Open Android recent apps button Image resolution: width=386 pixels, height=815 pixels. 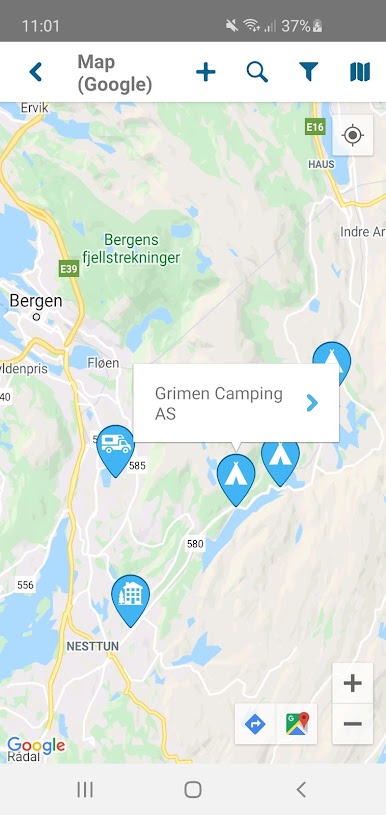click(x=85, y=790)
